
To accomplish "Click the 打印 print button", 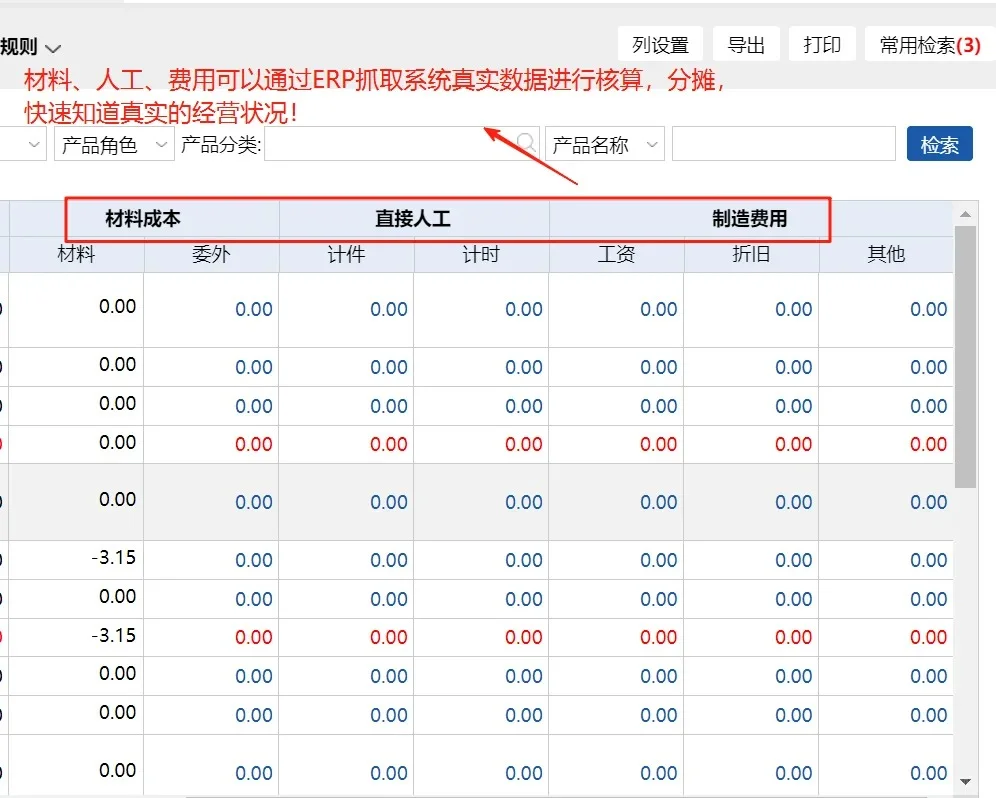I will pyautogui.click(x=822, y=43).
